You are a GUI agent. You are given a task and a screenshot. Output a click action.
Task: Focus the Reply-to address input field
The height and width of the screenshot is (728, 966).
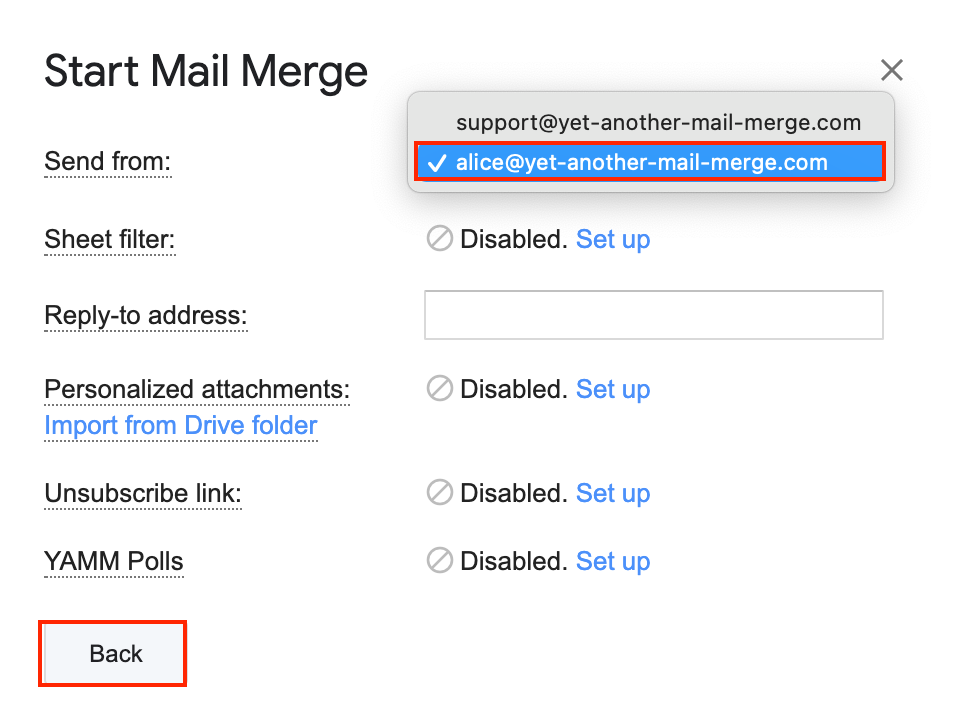click(x=653, y=315)
